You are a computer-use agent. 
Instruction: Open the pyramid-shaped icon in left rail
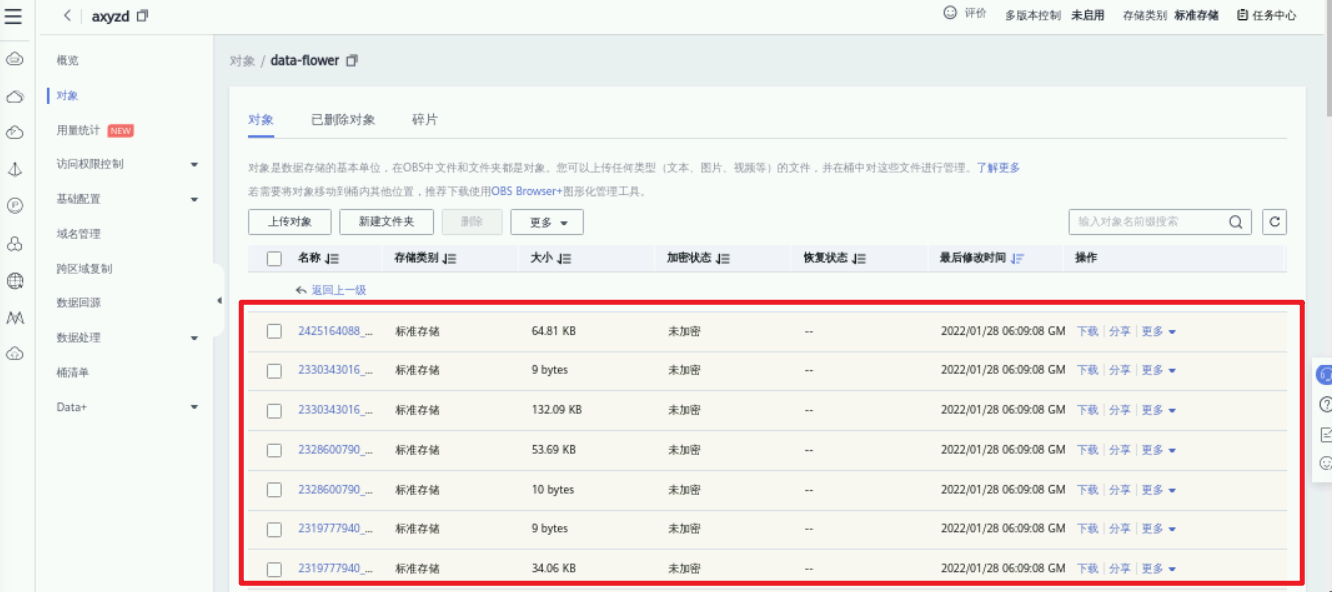click(x=15, y=169)
